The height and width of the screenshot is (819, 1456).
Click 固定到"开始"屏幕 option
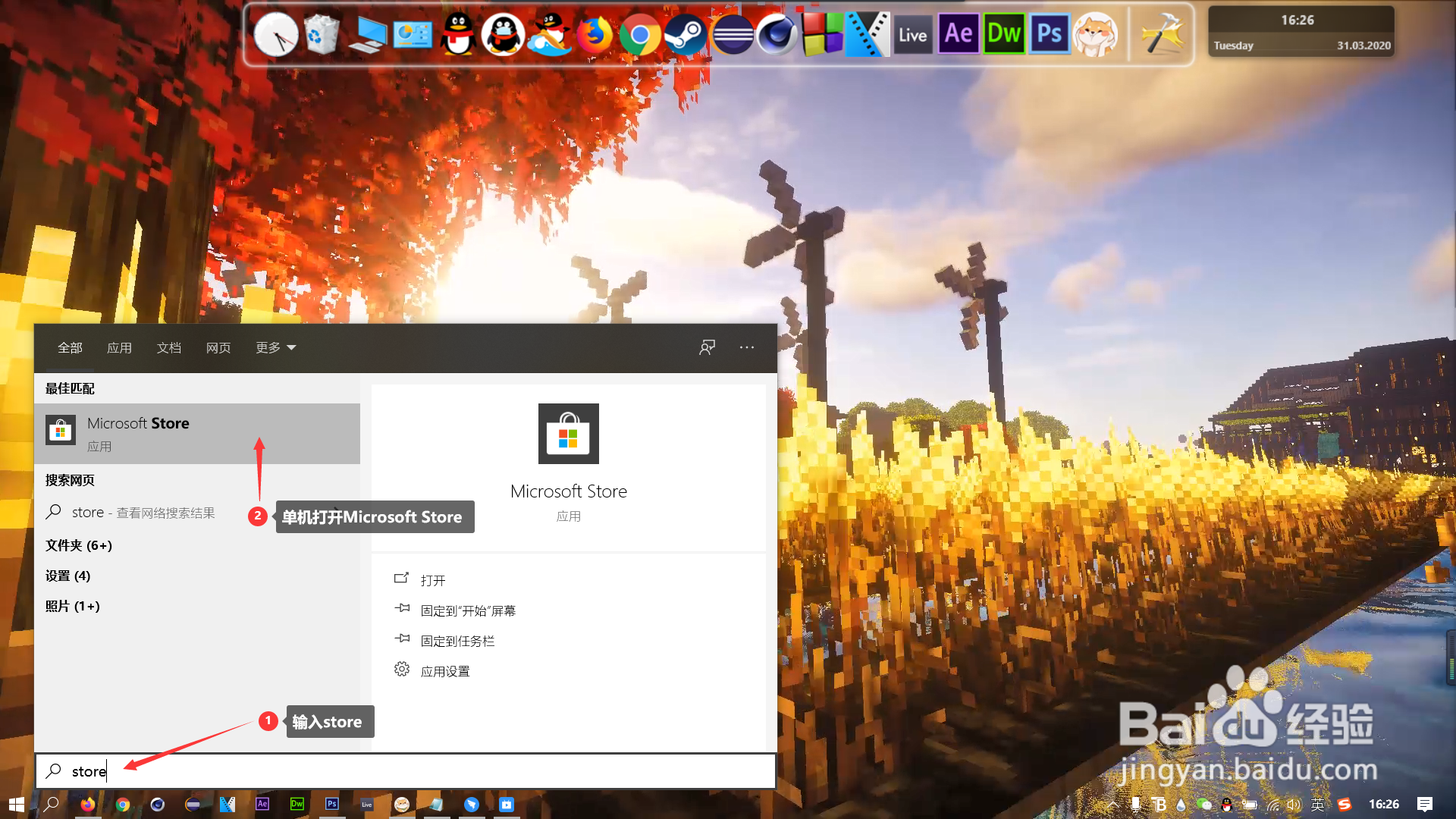(x=468, y=610)
